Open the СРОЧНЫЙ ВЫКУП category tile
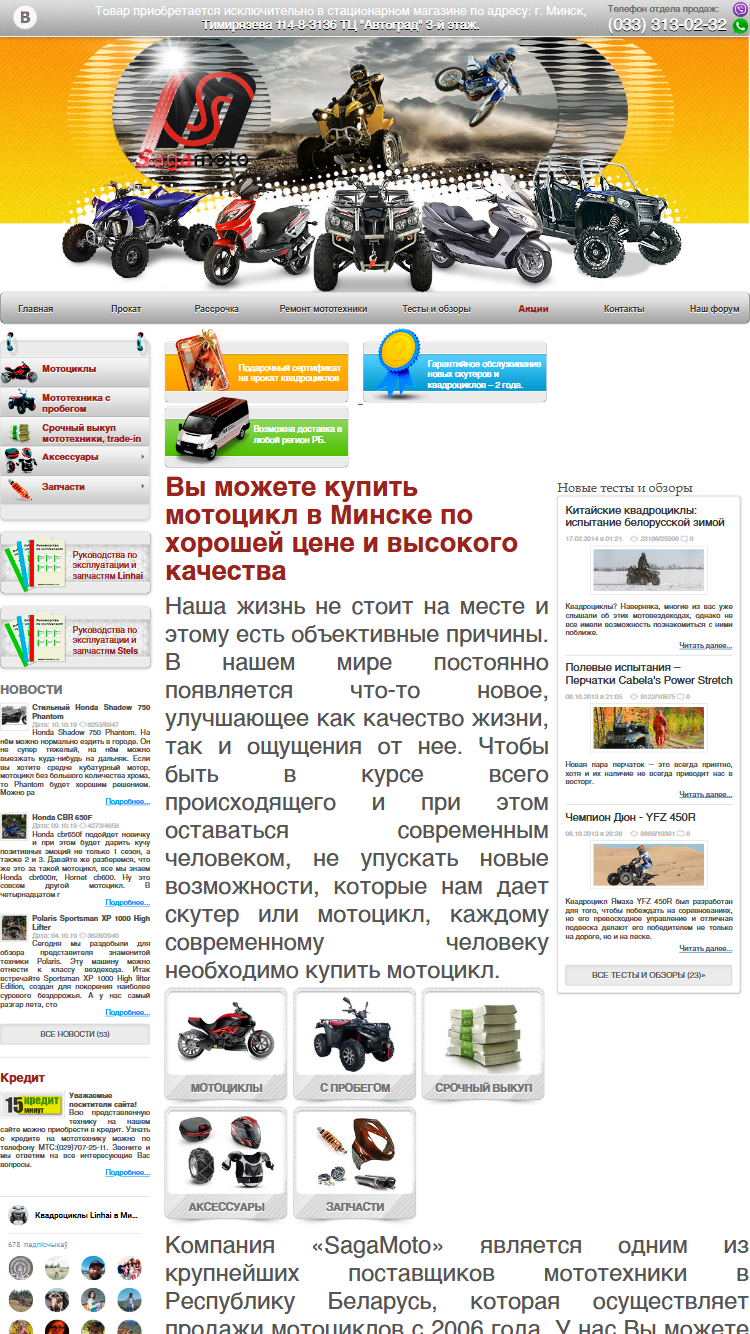This screenshot has width=750, height=1334. coord(483,1045)
